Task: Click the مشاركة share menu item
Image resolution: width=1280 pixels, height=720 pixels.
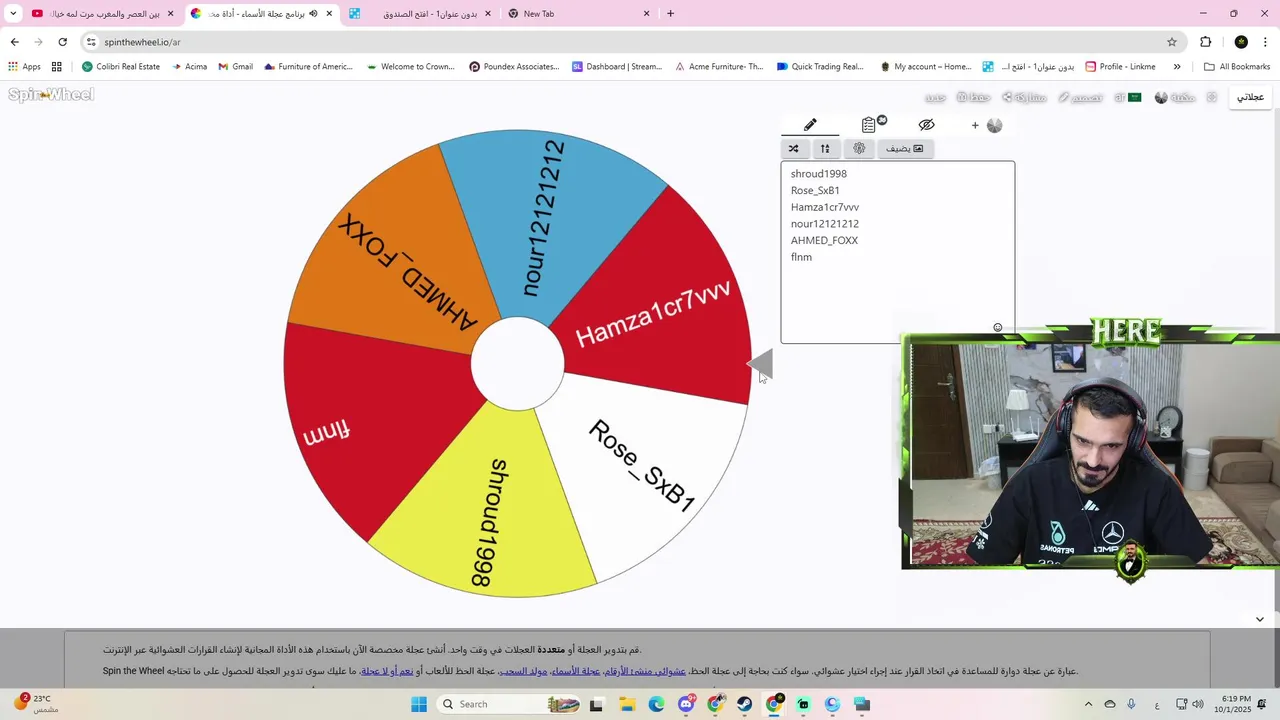Action: click(x=1023, y=97)
